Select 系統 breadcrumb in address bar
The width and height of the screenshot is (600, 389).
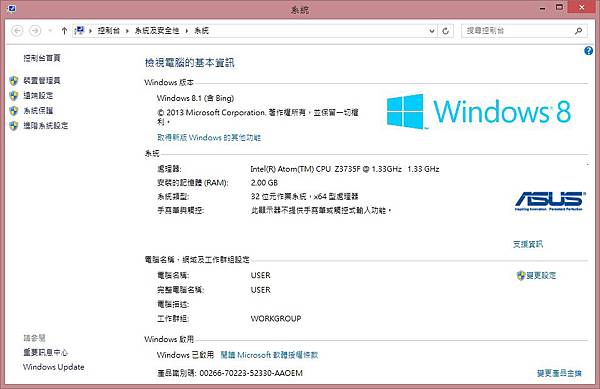point(202,31)
